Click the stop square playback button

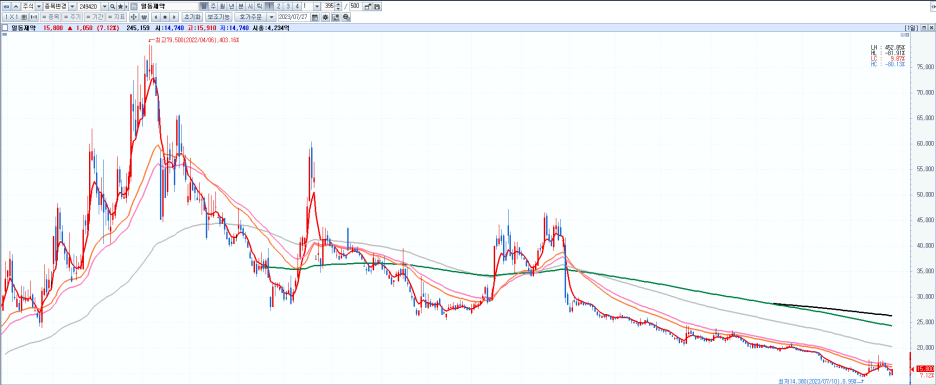point(165,17)
